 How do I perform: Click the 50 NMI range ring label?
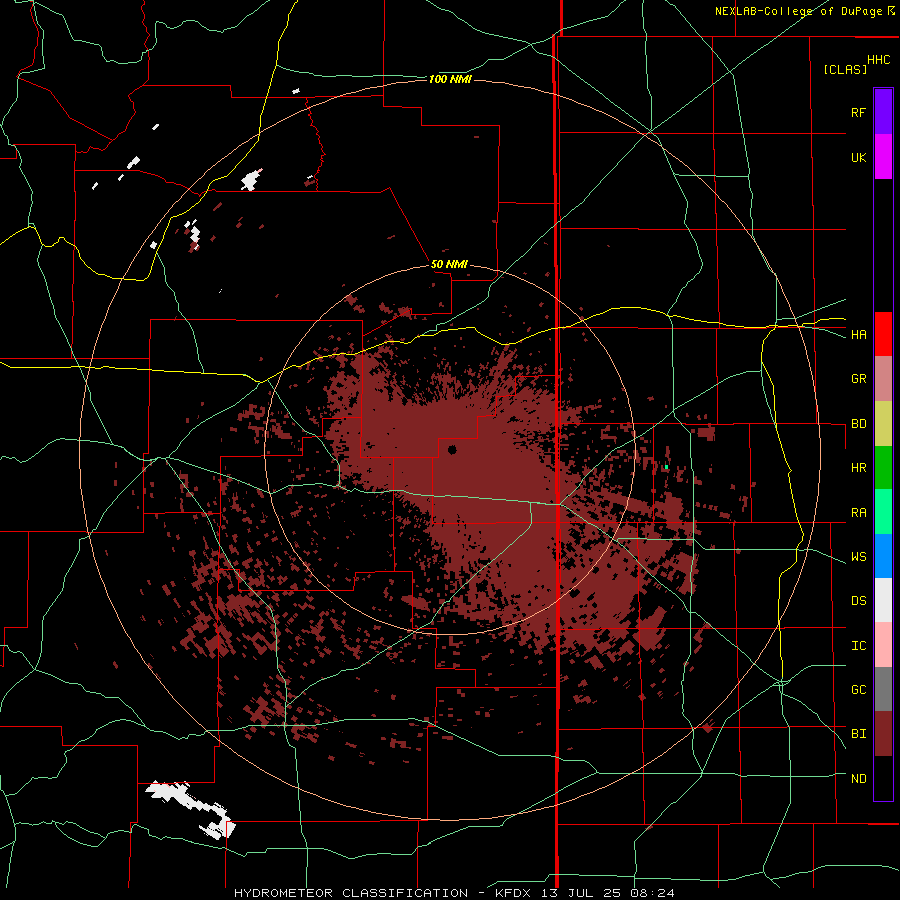(449, 265)
